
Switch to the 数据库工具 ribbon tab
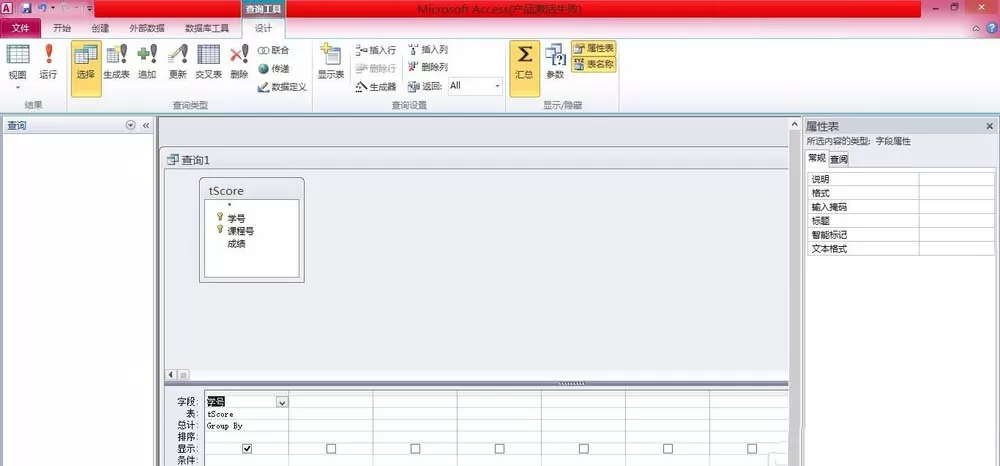pyautogui.click(x=207, y=28)
